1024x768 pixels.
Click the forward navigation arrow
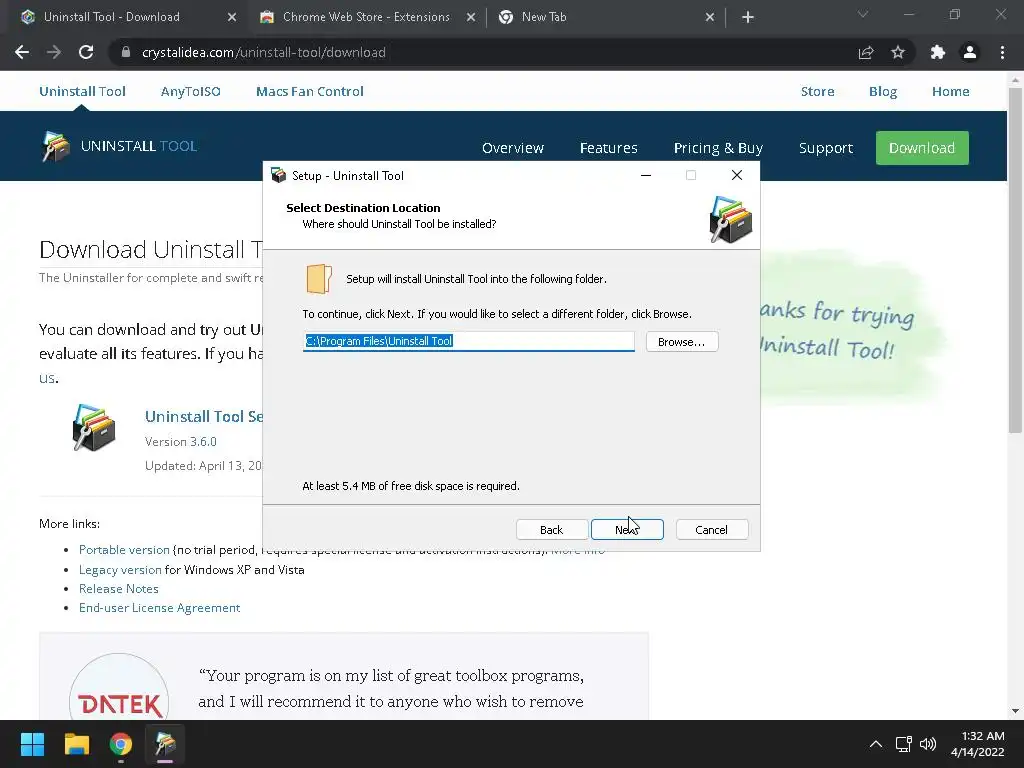click(54, 52)
